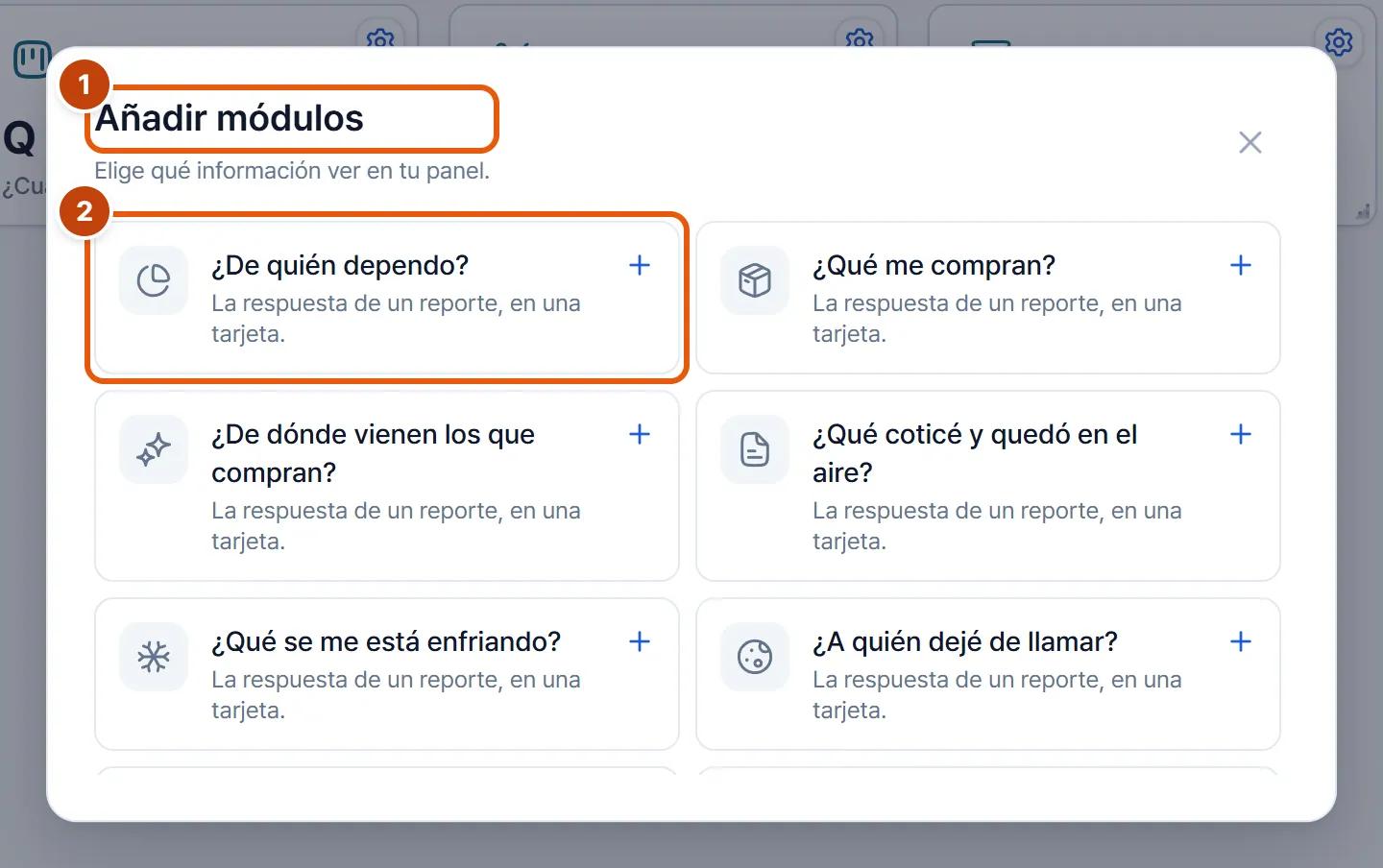Choose the ¿De dónde vienen los que compran? title
Screen dimensions: 1383x868
(x=373, y=453)
